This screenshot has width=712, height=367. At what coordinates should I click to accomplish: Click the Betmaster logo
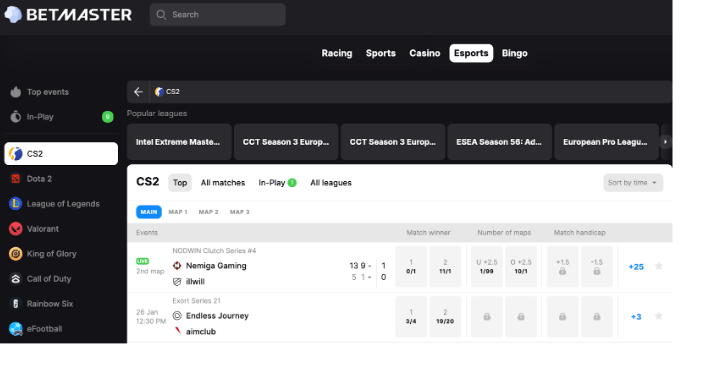point(68,15)
